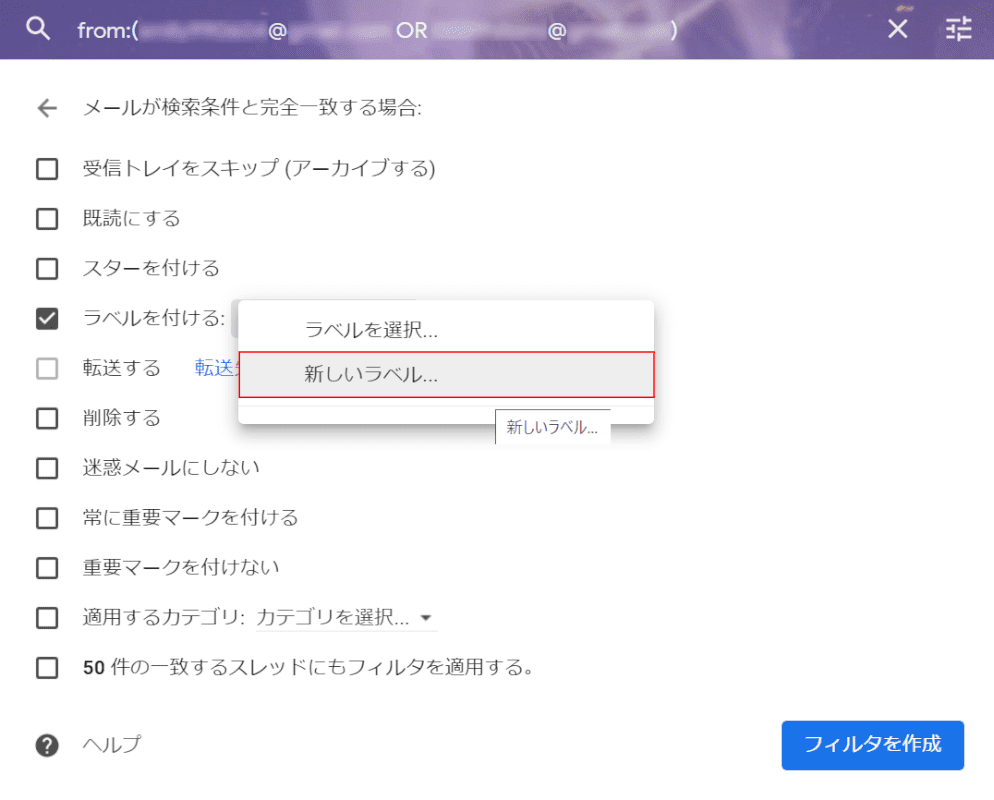This screenshot has width=994, height=800.
Task: Tick スターを付ける checkbox
Action: (47, 269)
